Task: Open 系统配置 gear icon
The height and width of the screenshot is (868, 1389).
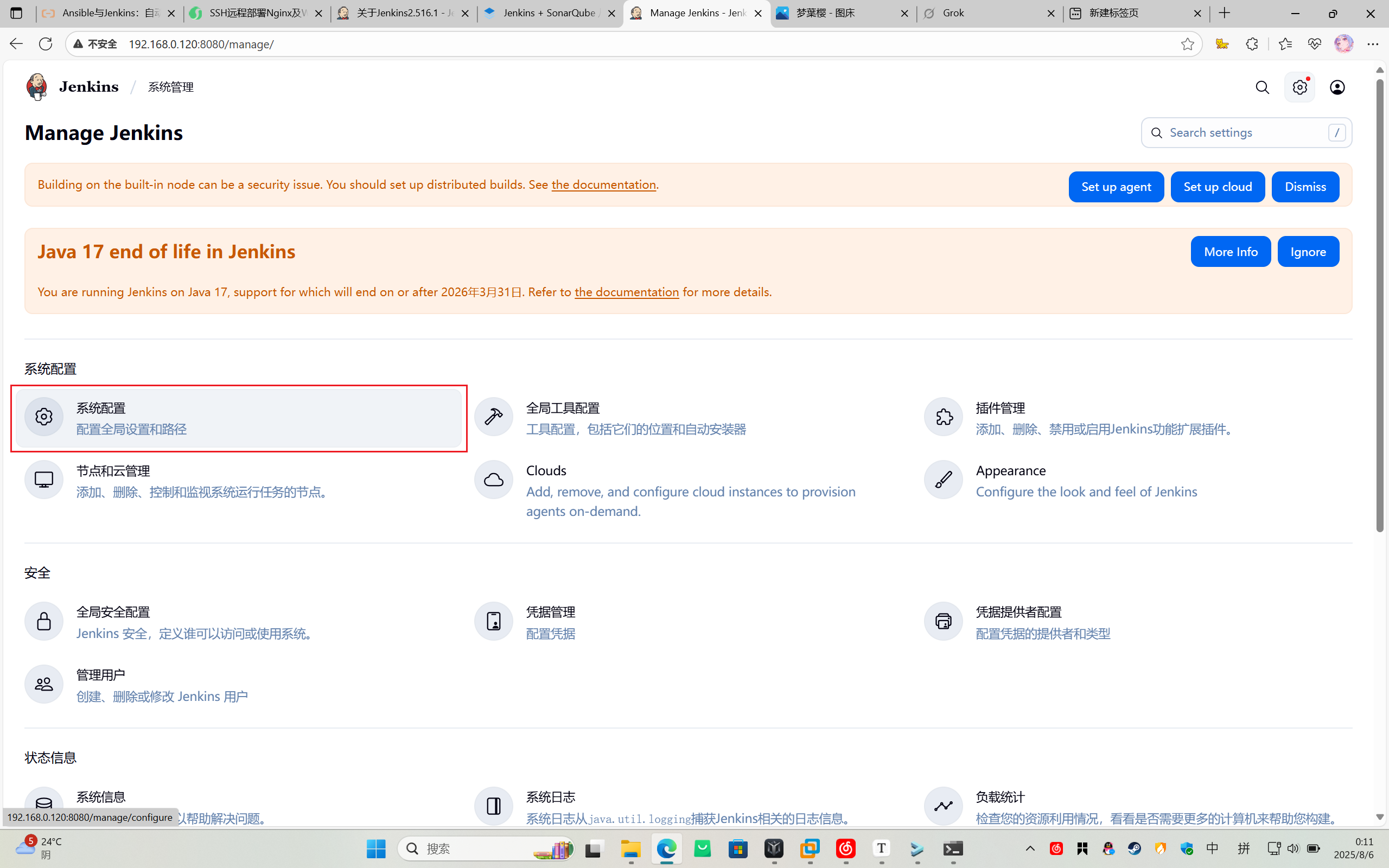Action: tap(43, 417)
